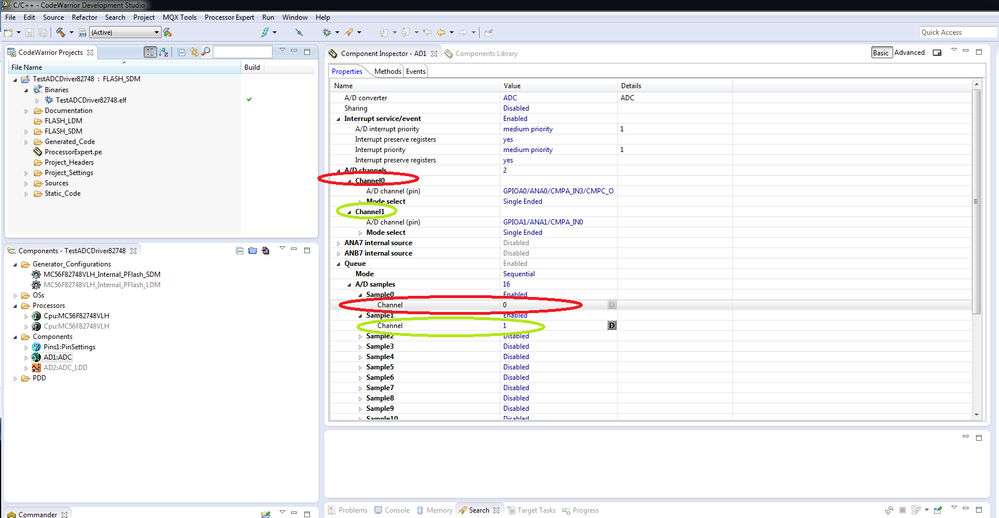Click the ProcessorExpert.pe file icon
The image size is (999, 518).
[38, 152]
